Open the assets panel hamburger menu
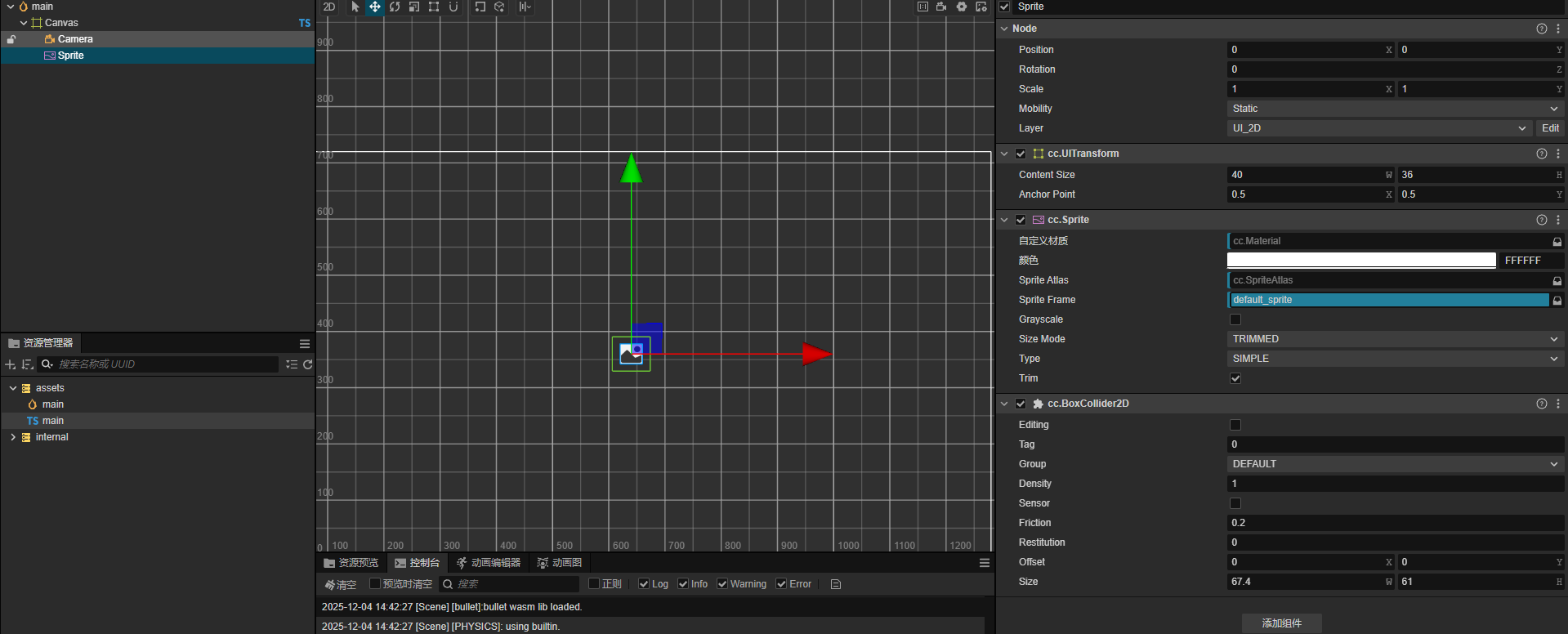Screen dimensions: 1568x634 (x=305, y=344)
